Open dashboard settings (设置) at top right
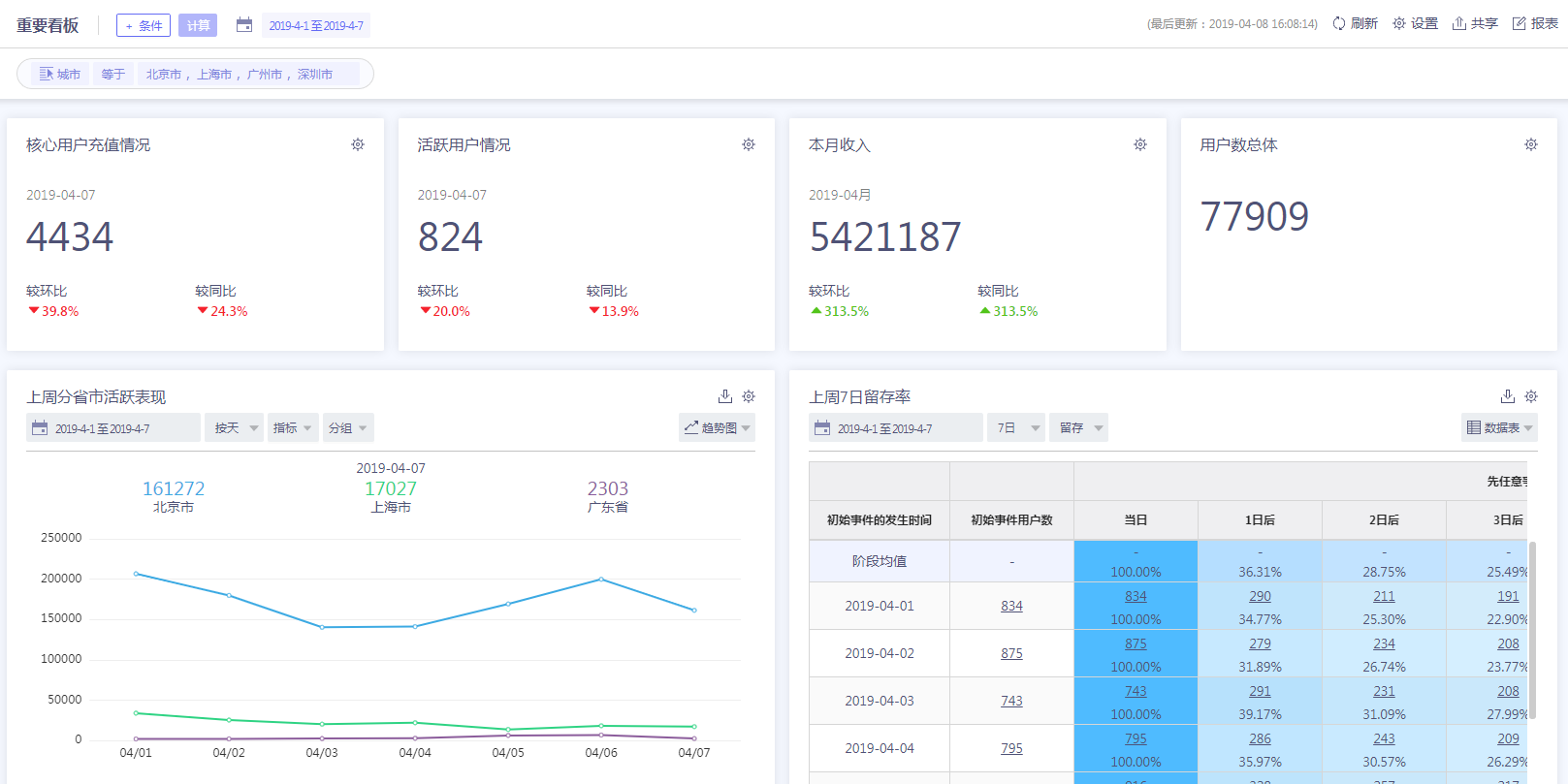1568x784 pixels. click(1399, 24)
